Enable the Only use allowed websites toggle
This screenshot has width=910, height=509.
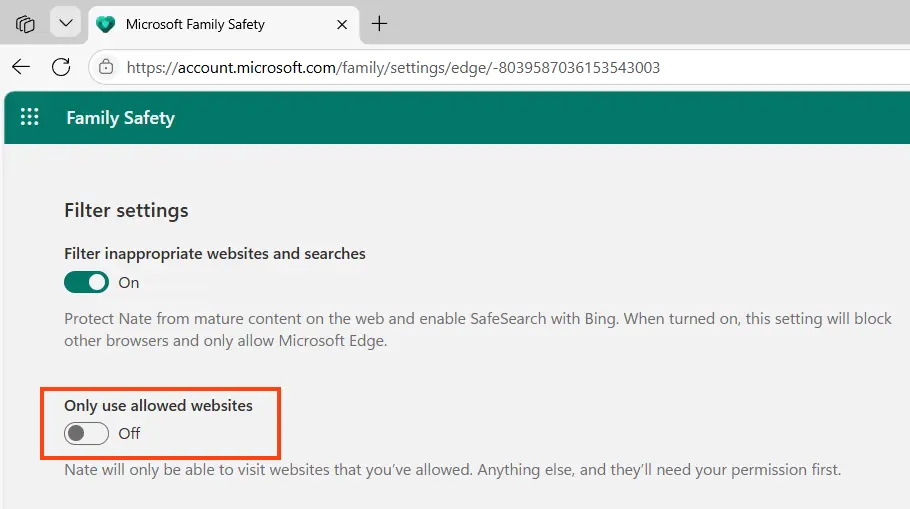pos(86,433)
